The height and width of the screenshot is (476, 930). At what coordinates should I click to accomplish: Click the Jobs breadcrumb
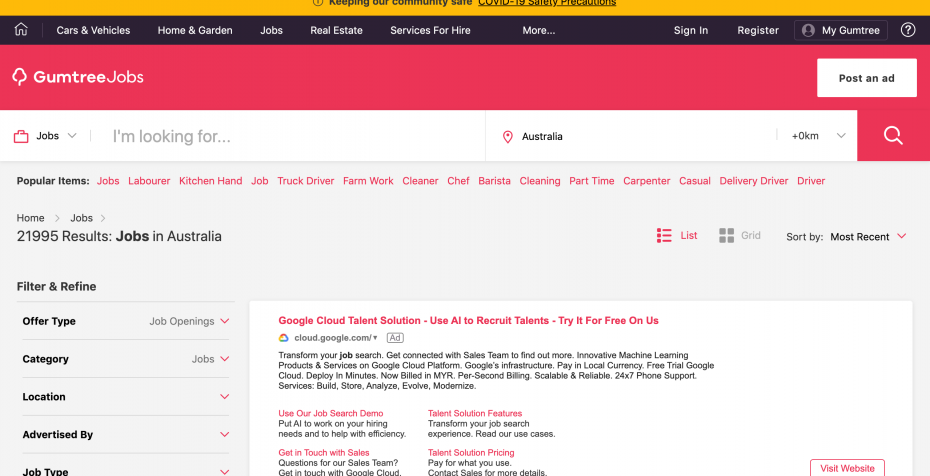(x=81, y=218)
